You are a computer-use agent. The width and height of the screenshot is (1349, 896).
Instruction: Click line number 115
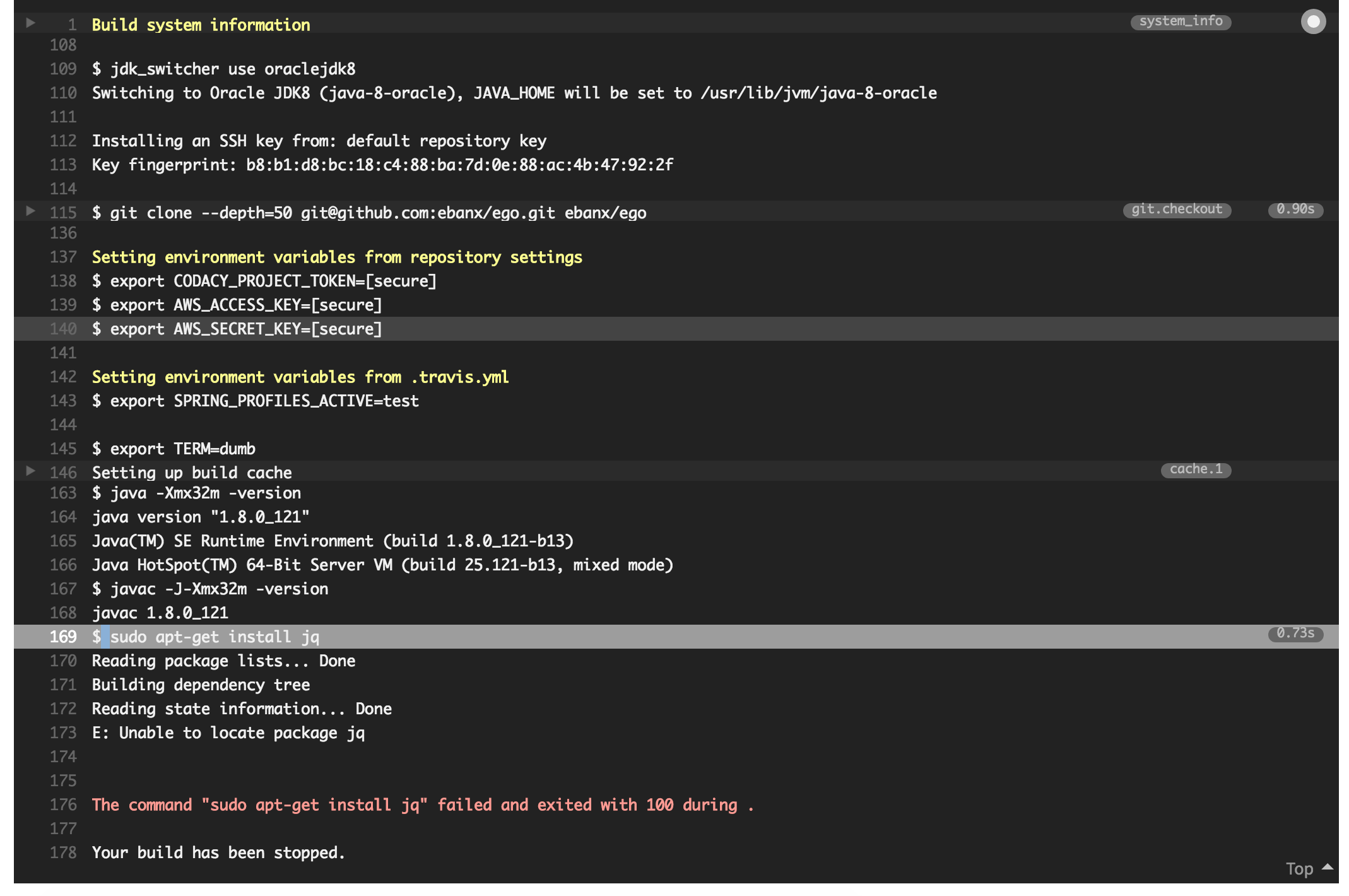(63, 213)
